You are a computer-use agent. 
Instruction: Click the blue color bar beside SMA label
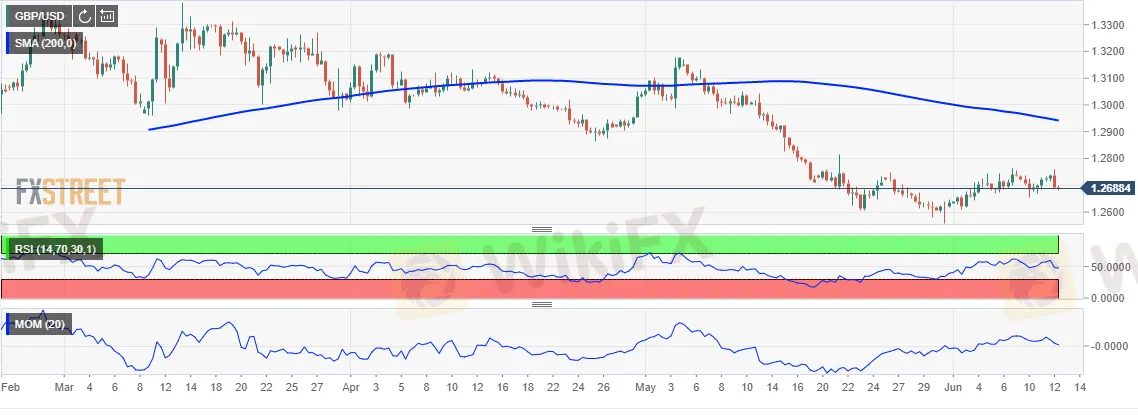click(x=5, y=43)
